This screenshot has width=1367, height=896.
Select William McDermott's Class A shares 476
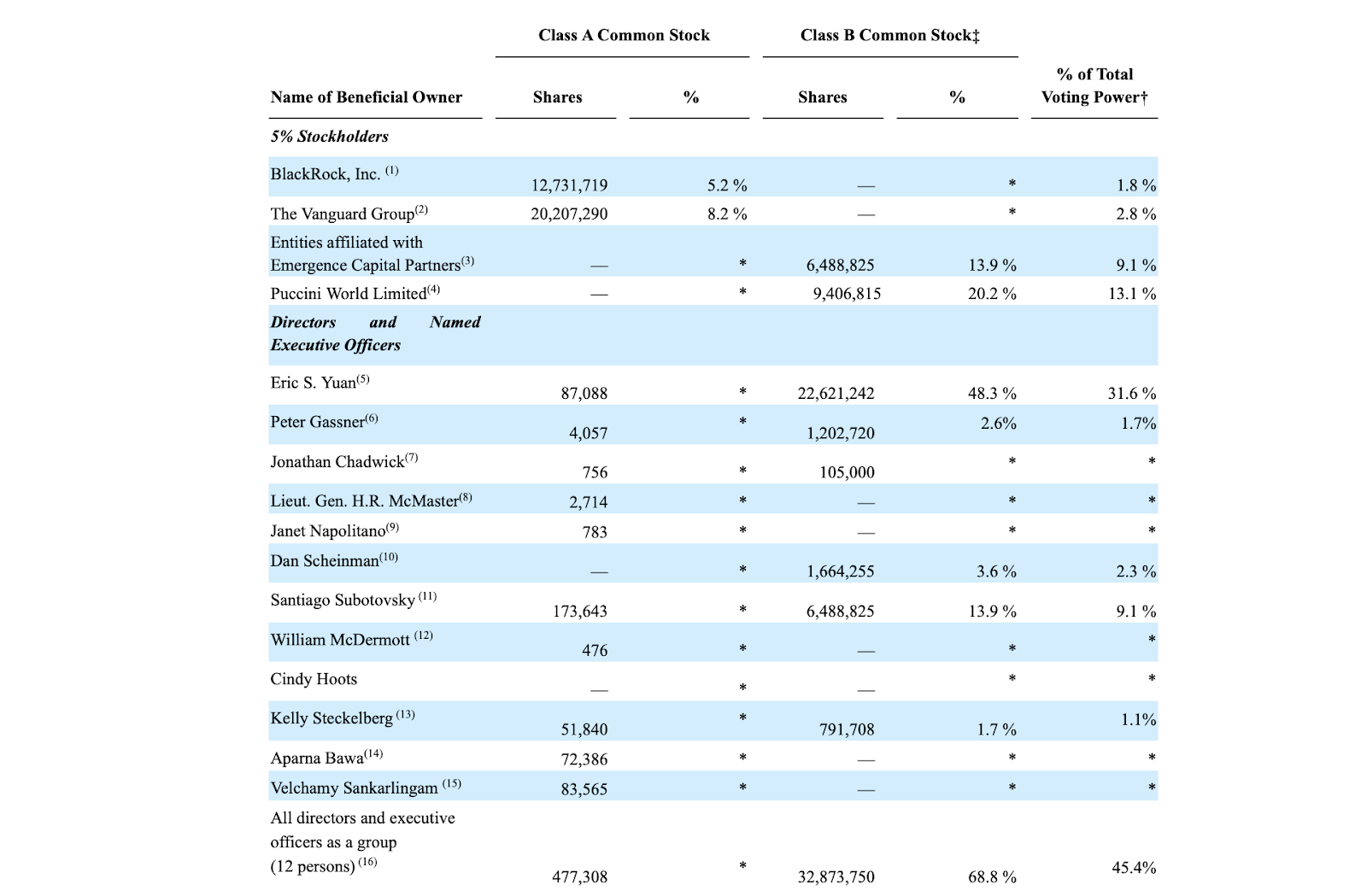pos(595,651)
